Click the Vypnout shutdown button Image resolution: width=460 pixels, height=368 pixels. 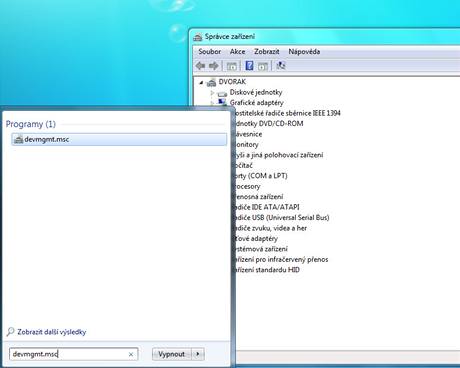172,354
